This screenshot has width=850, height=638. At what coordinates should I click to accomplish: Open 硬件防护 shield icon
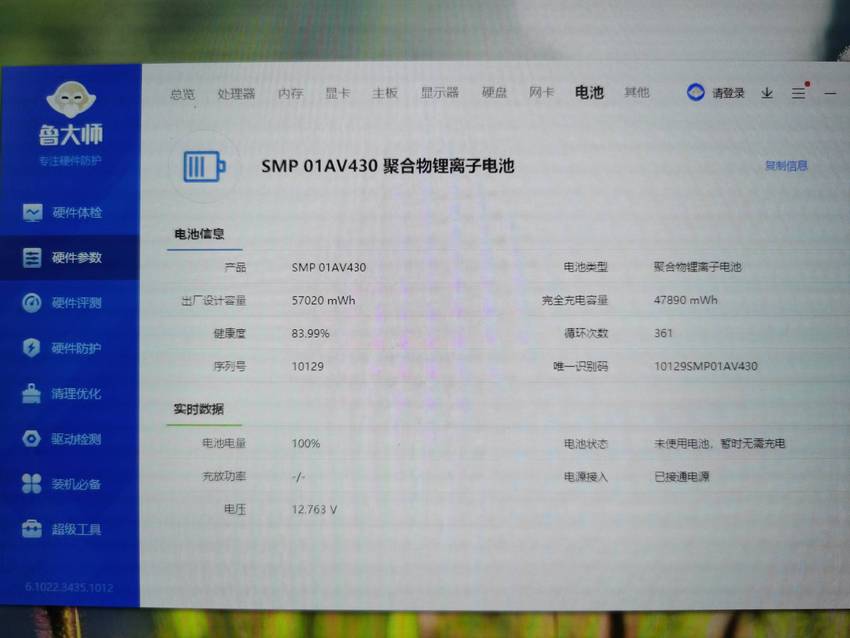point(31,347)
